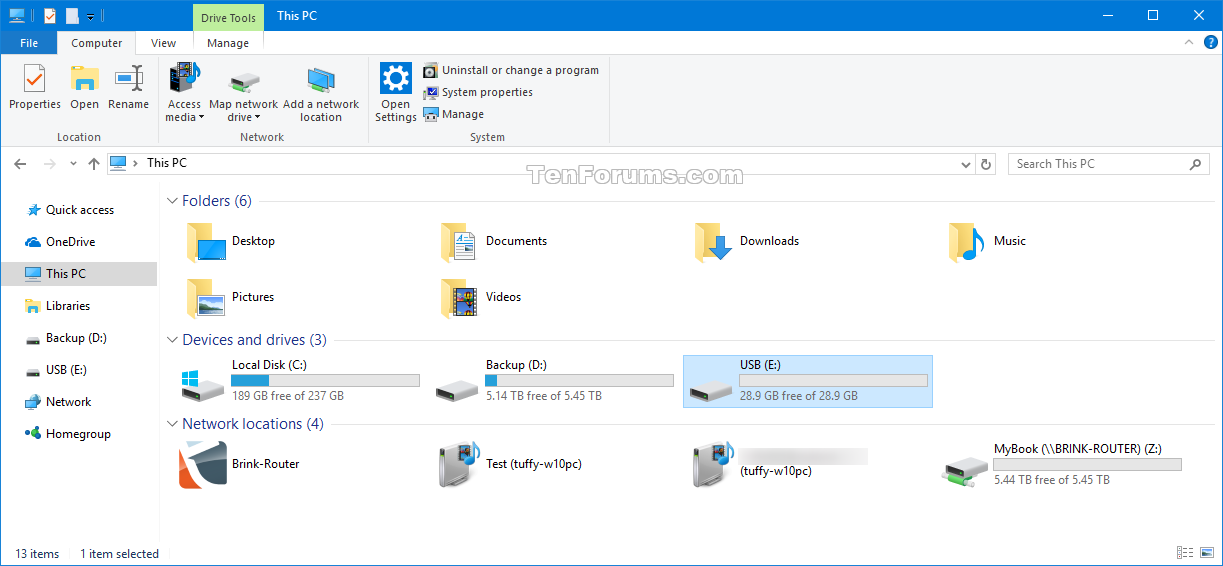Select Quick access in navigation pane
This screenshot has height=566, width=1223.
(x=80, y=210)
